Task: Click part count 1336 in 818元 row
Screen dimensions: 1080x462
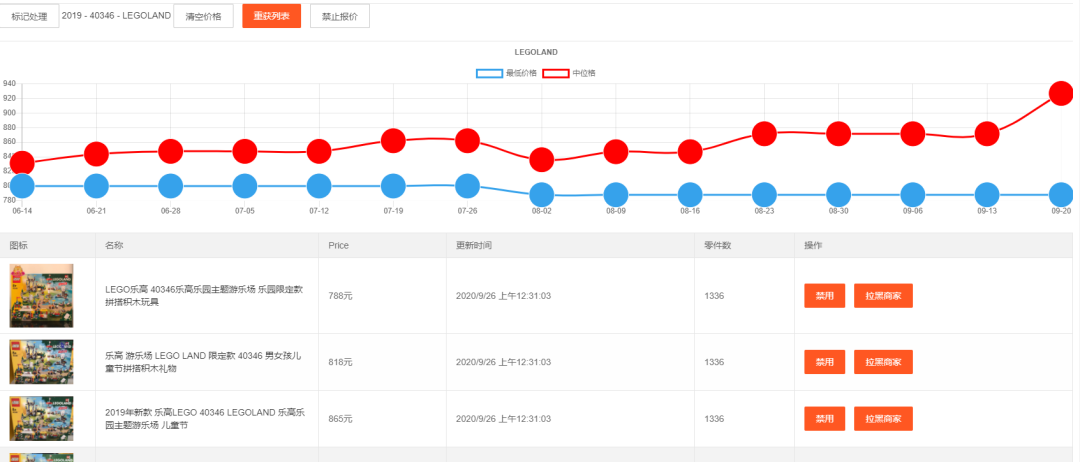Action: coord(714,362)
